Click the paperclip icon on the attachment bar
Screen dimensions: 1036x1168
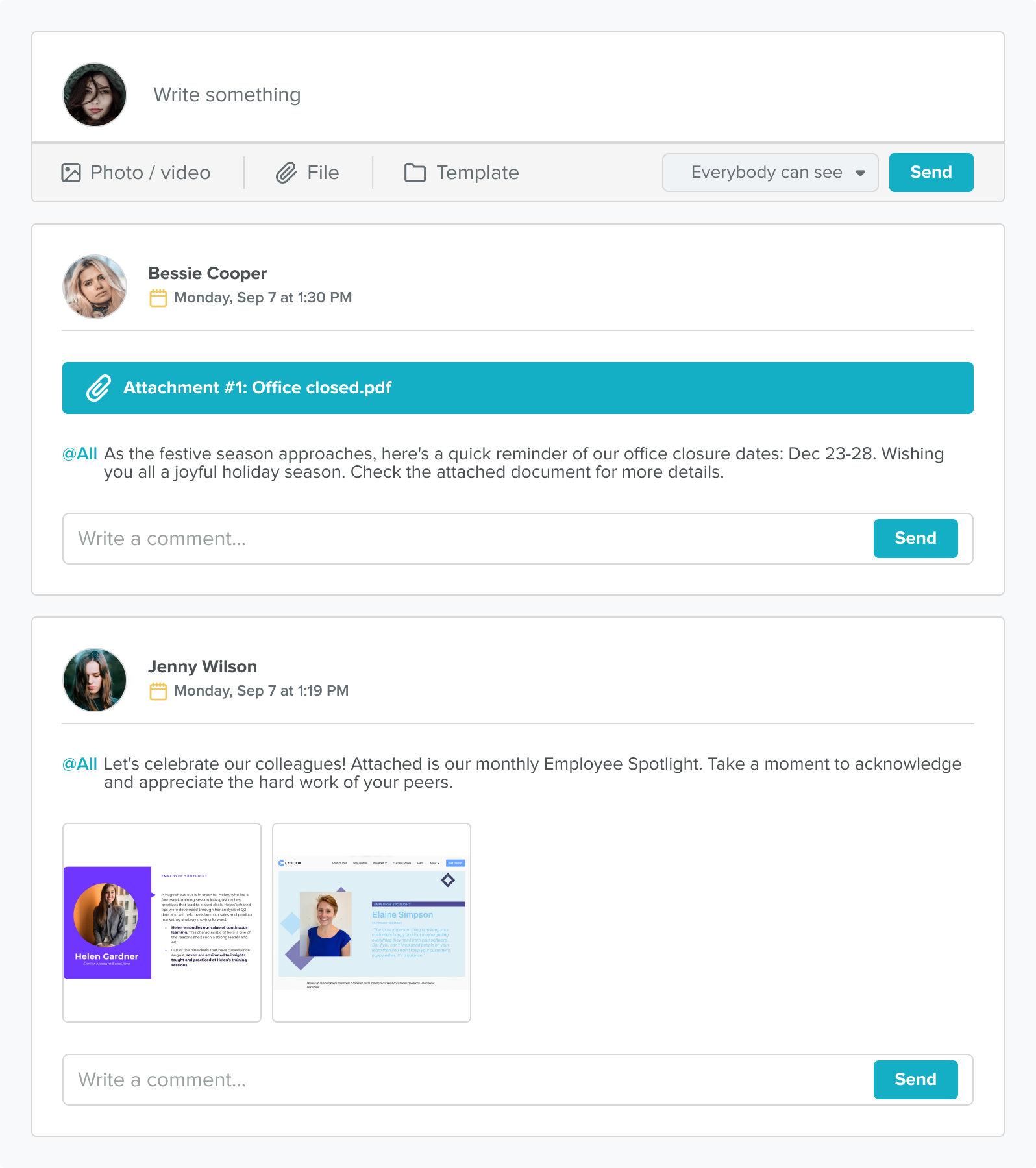tap(99, 388)
